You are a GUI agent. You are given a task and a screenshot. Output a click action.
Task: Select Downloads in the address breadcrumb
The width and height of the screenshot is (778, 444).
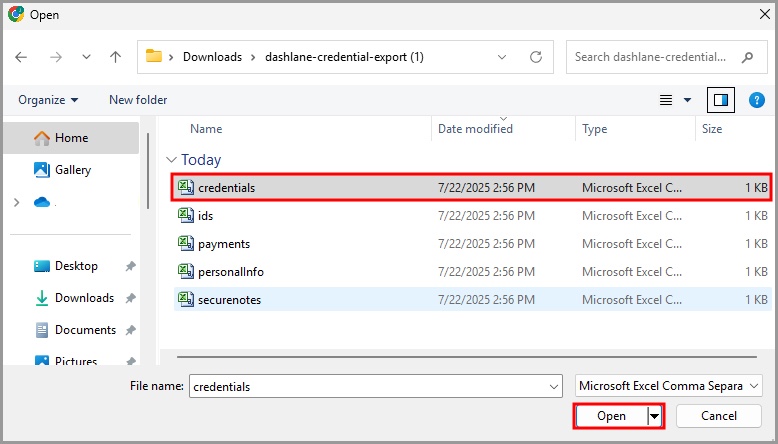click(212, 57)
